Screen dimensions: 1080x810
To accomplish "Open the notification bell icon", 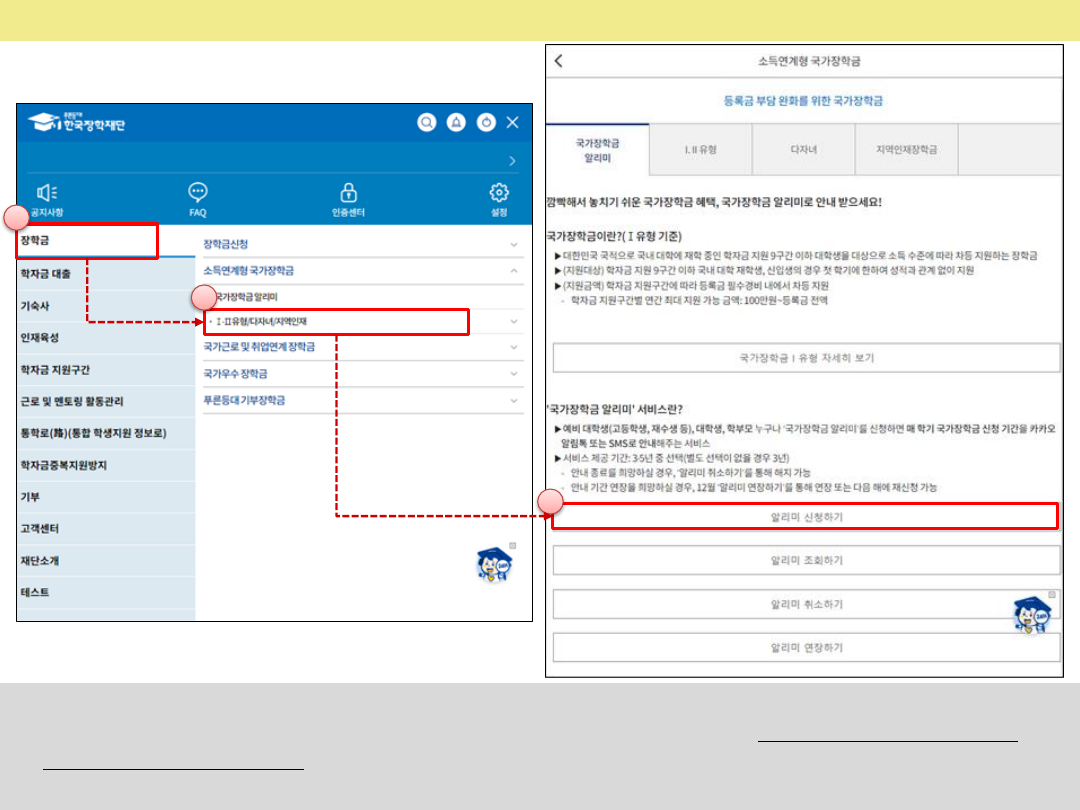I will tap(456, 122).
